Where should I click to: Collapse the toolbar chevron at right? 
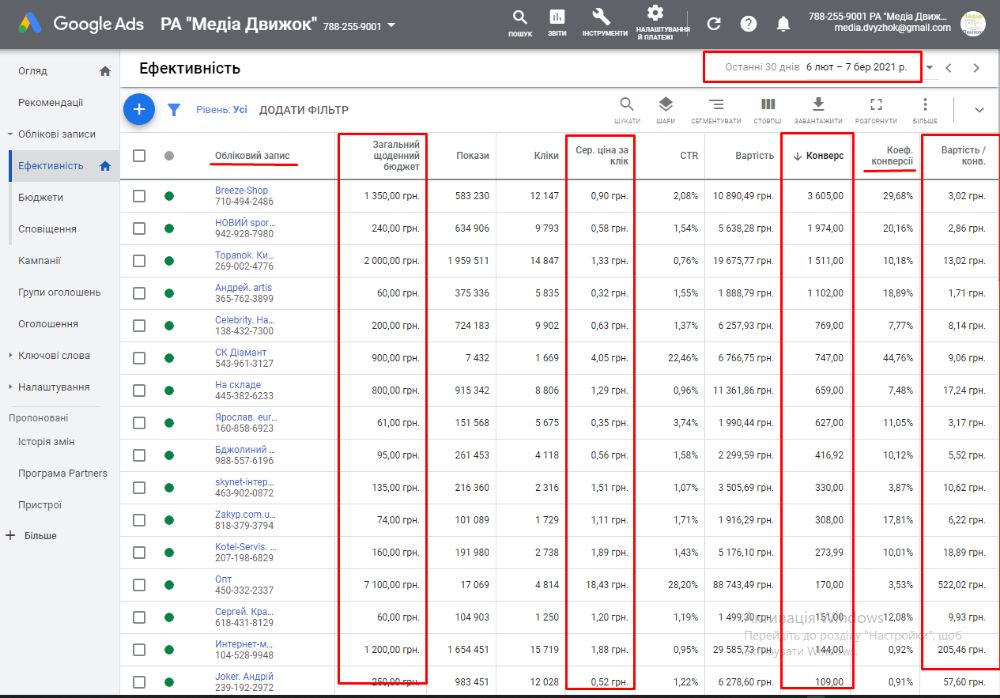click(979, 110)
